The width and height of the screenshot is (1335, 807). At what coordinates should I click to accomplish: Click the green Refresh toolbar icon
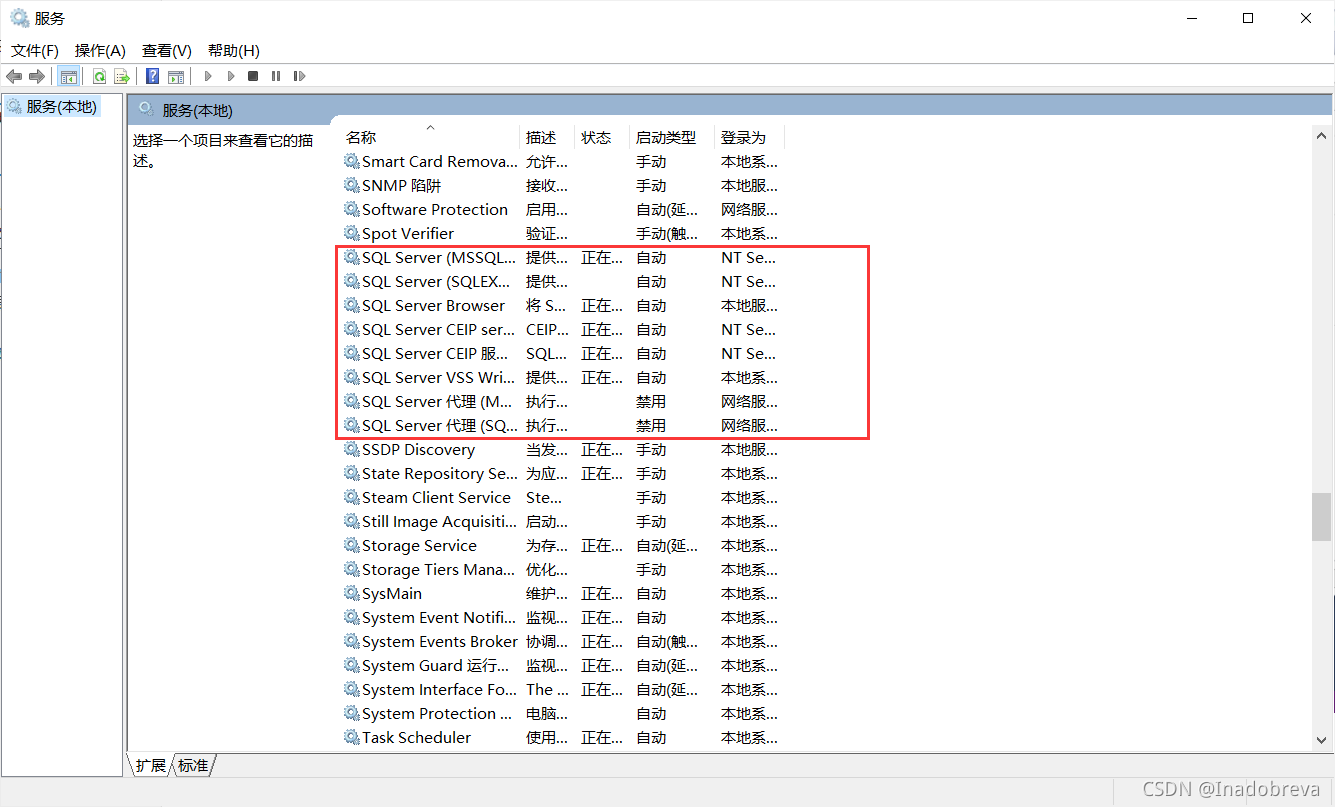point(99,76)
